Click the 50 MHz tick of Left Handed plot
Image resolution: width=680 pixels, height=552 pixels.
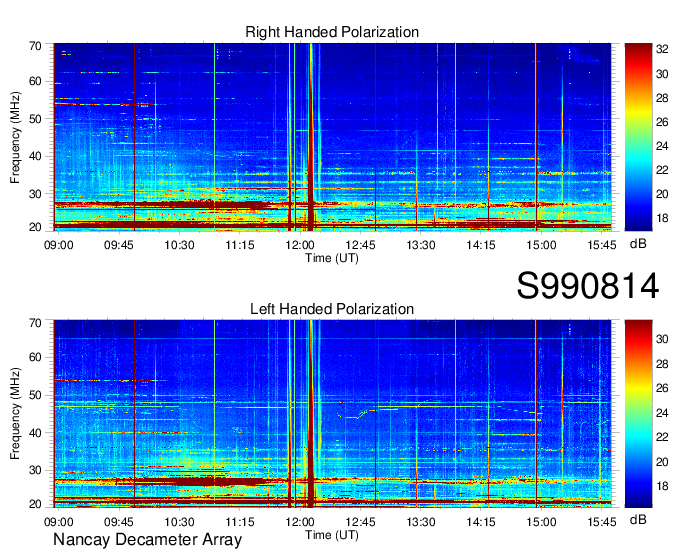point(35,395)
